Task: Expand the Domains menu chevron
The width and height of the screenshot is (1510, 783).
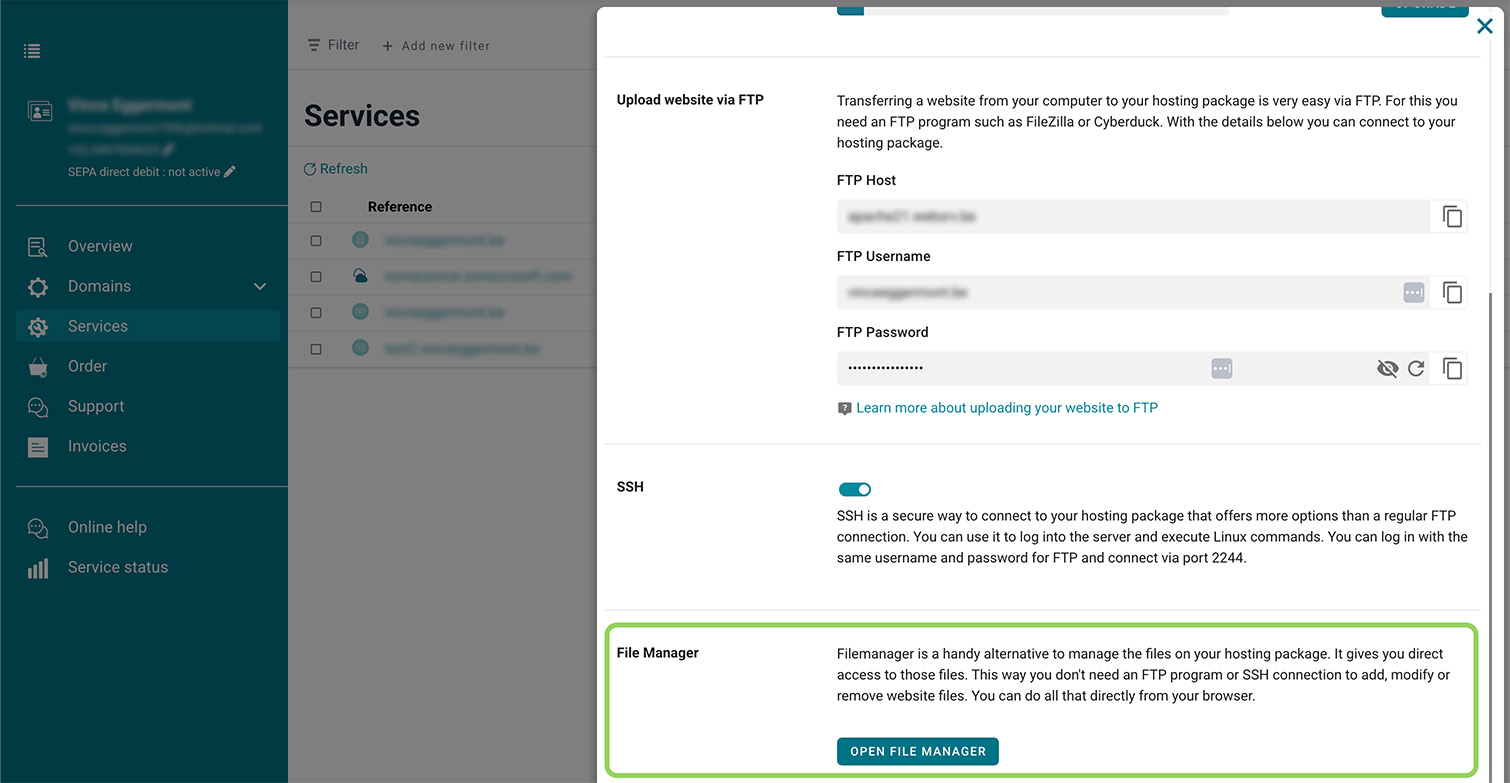Action: tap(260, 287)
